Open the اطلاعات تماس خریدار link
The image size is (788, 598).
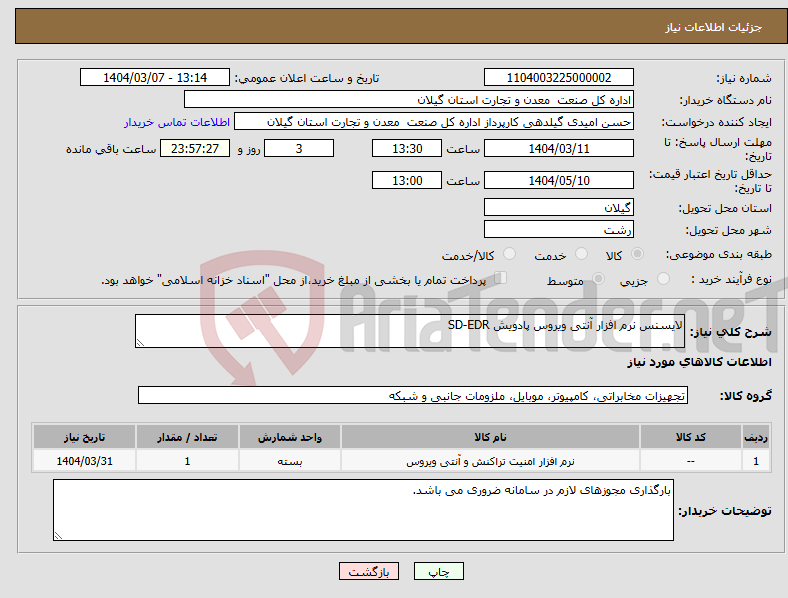point(177,122)
